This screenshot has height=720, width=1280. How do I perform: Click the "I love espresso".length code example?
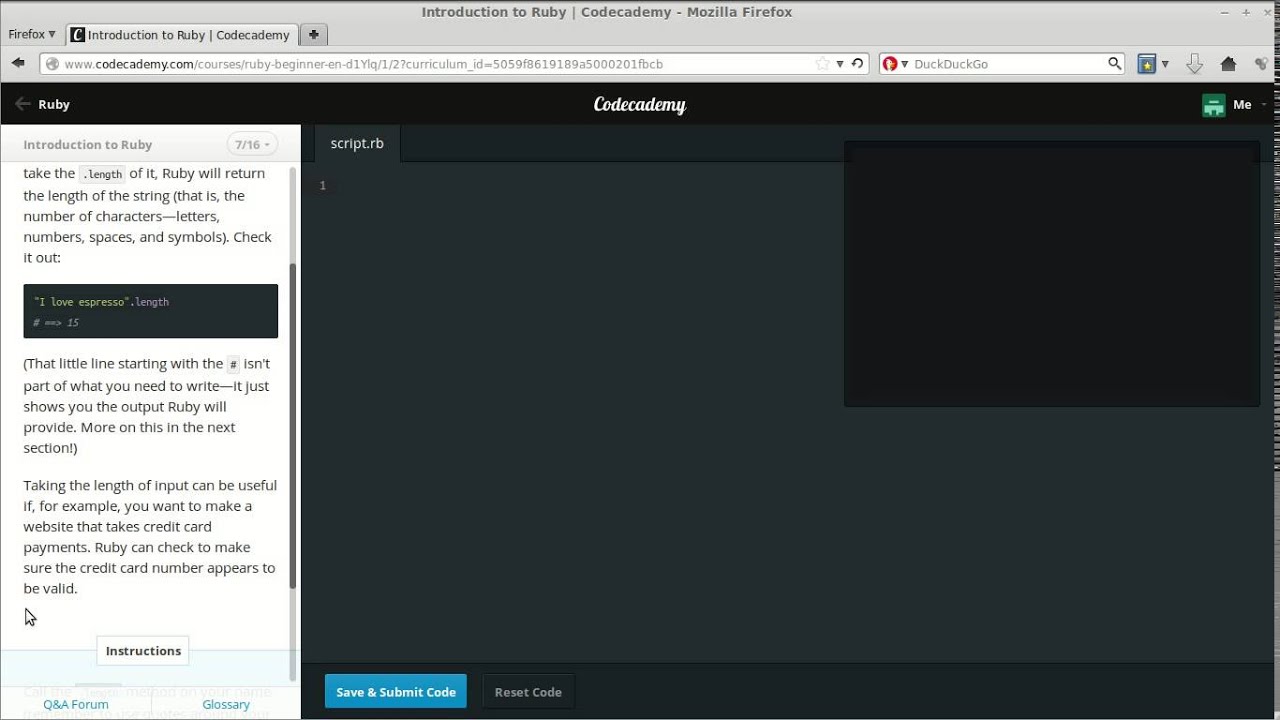click(x=101, y=302)
